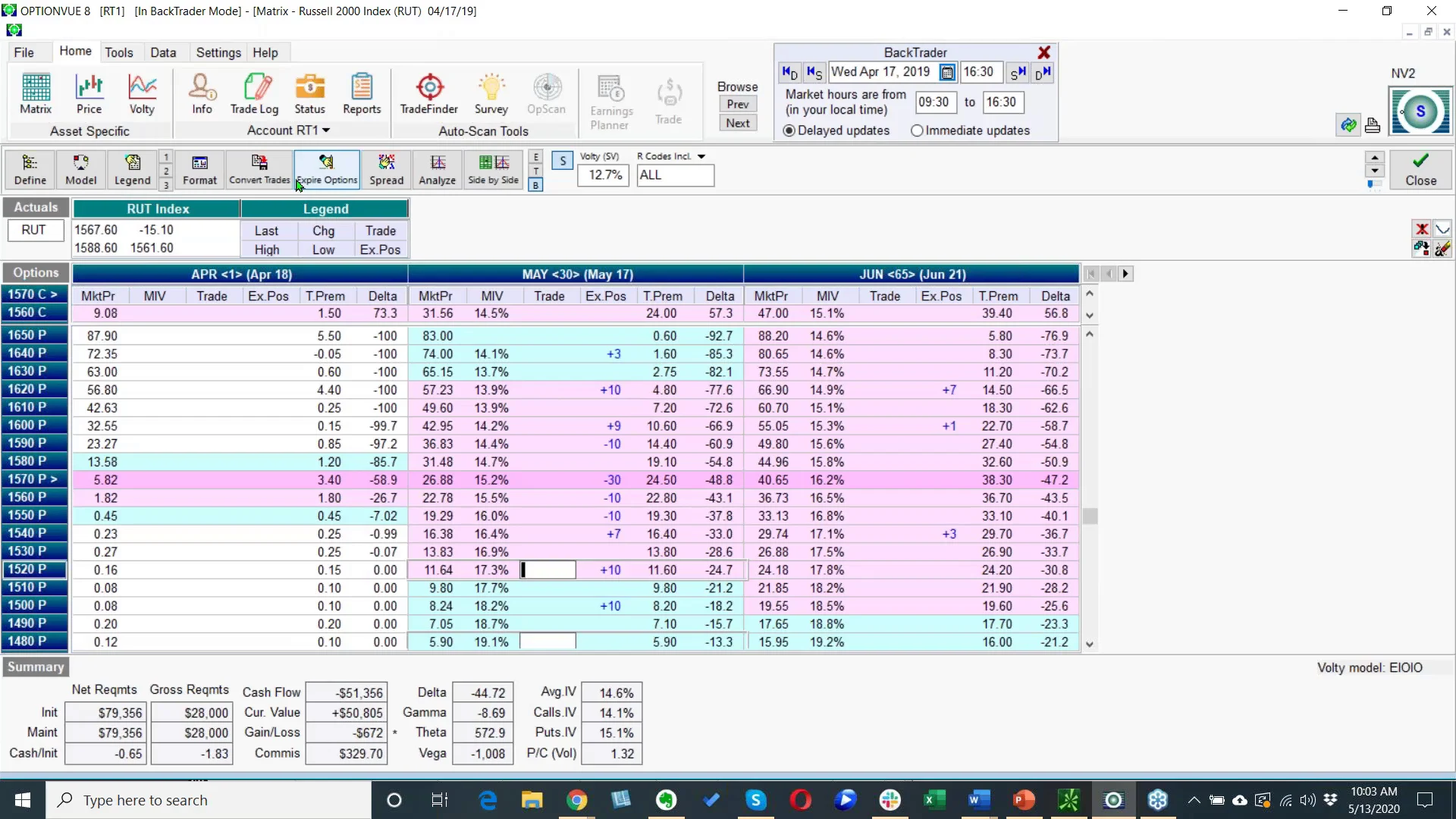
Task: Click the calls section scroll down arrow
Action: (x=1090, y=315)
